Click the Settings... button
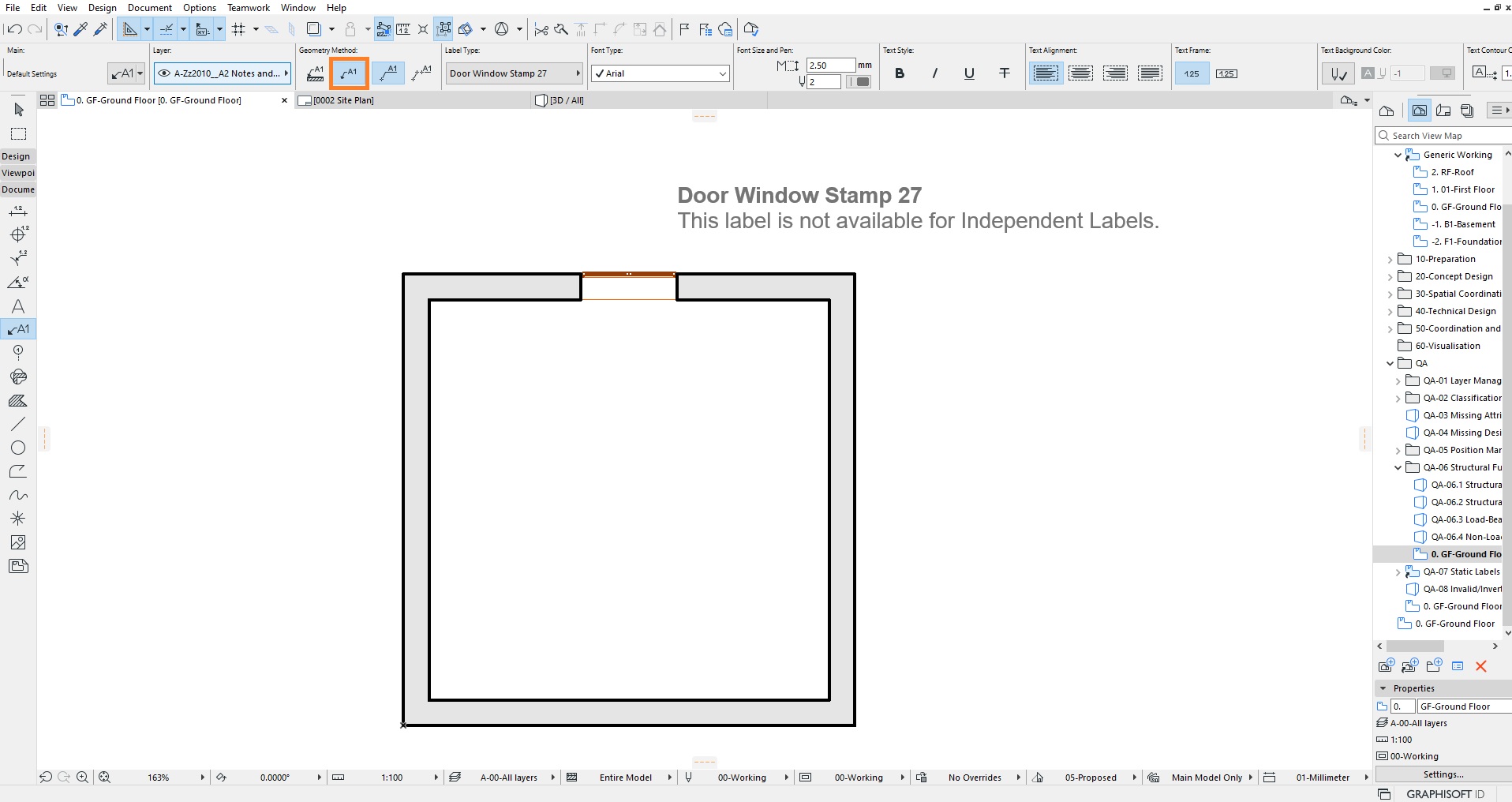Viewport: 1512px width, 802px height. tap(1443, 774)
